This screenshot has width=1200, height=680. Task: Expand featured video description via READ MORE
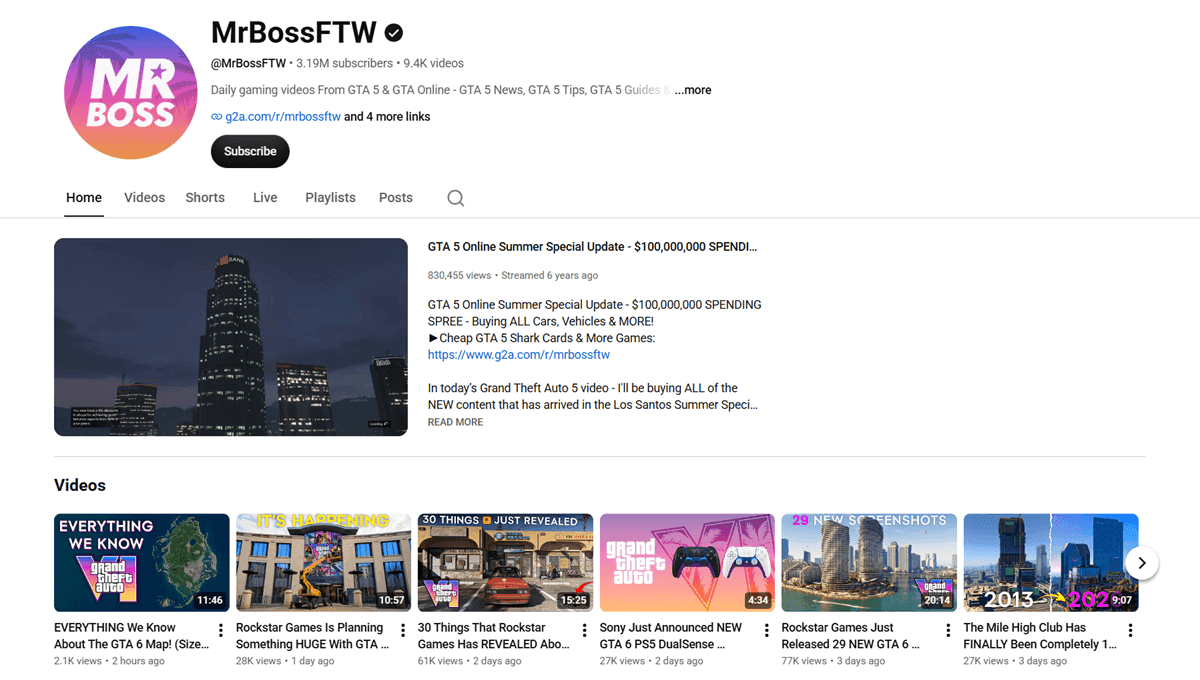[x=455, y=422]
